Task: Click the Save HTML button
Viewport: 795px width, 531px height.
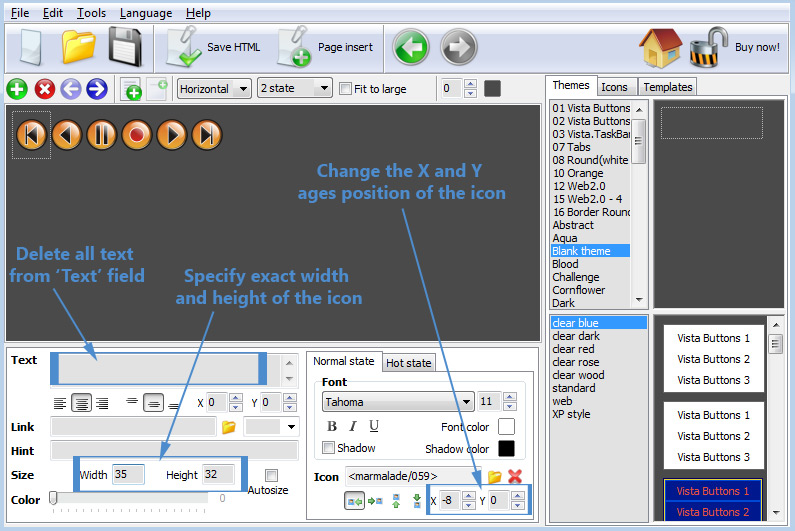Action: click(x=213, y=47)
